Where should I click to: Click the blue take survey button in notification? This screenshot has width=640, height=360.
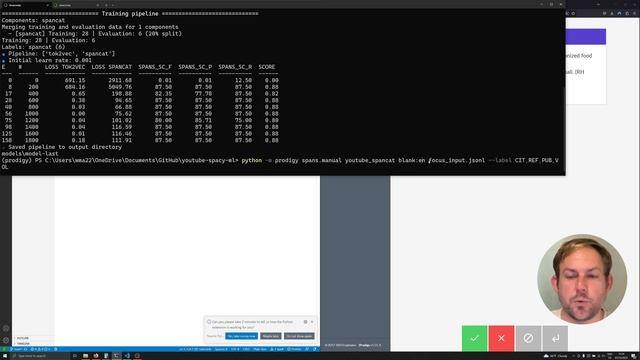coord(241,336)
